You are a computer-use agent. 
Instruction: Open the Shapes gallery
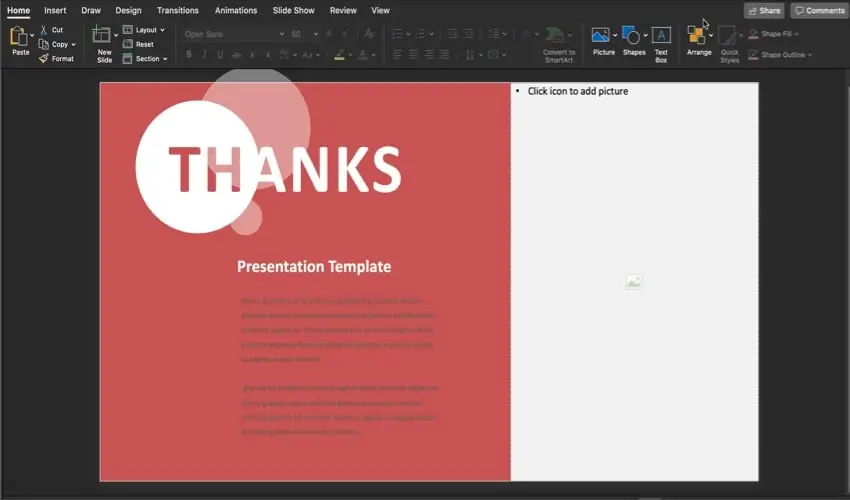pyautogui.click(x=632, y=36)
